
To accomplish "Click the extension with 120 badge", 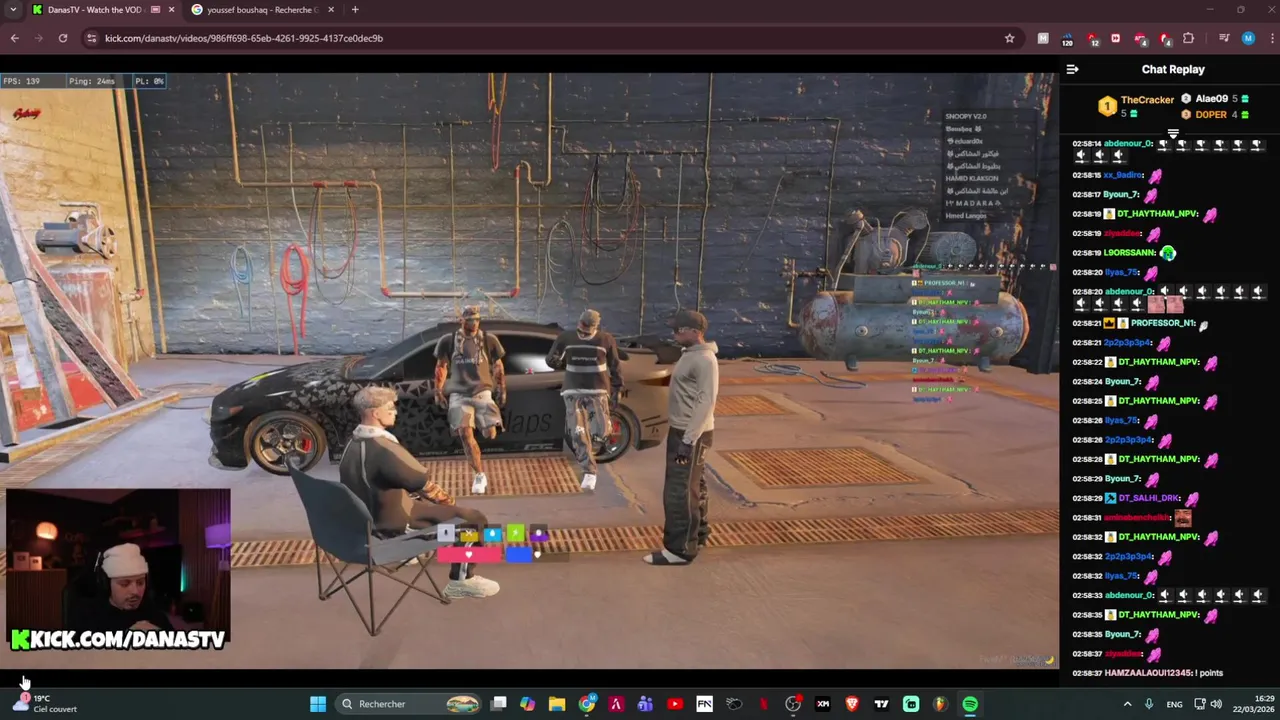I will pyautogui.click(x=1067, y=39).
